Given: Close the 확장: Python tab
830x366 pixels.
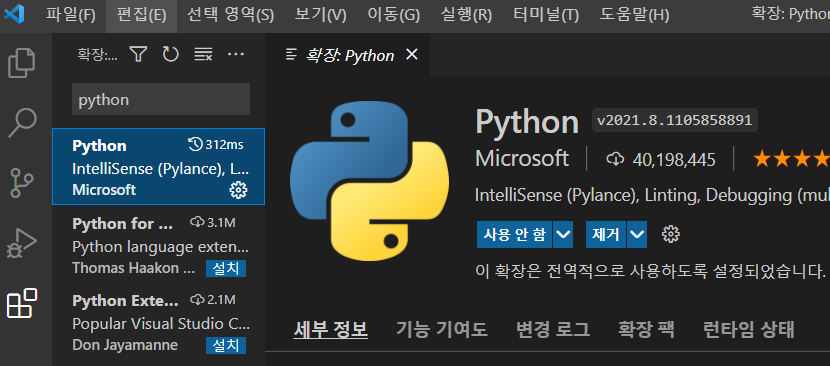Looking at the screenshot, I should pos(411,54).
